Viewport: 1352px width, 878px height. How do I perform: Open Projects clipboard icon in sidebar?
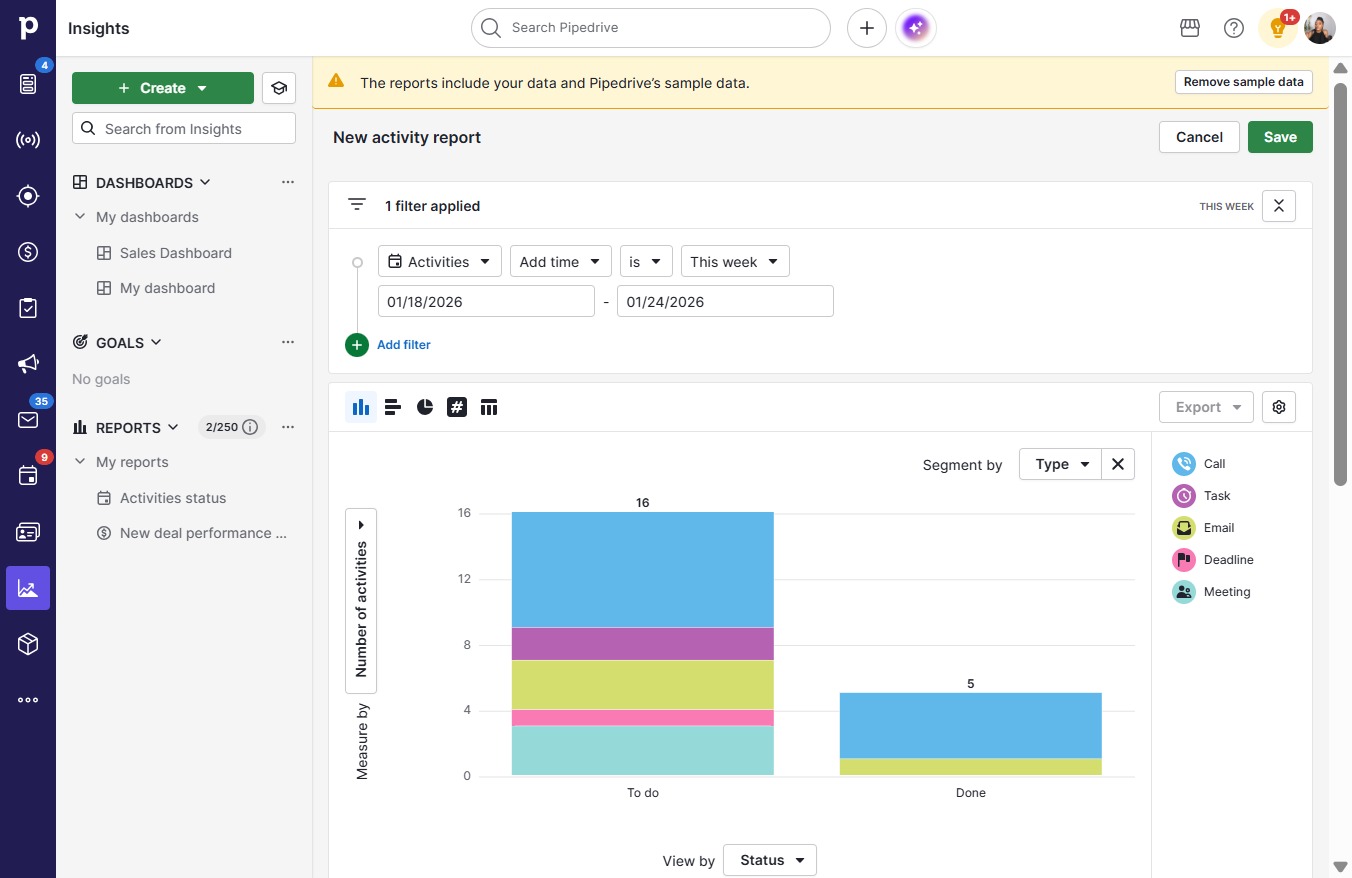(28, 308)
